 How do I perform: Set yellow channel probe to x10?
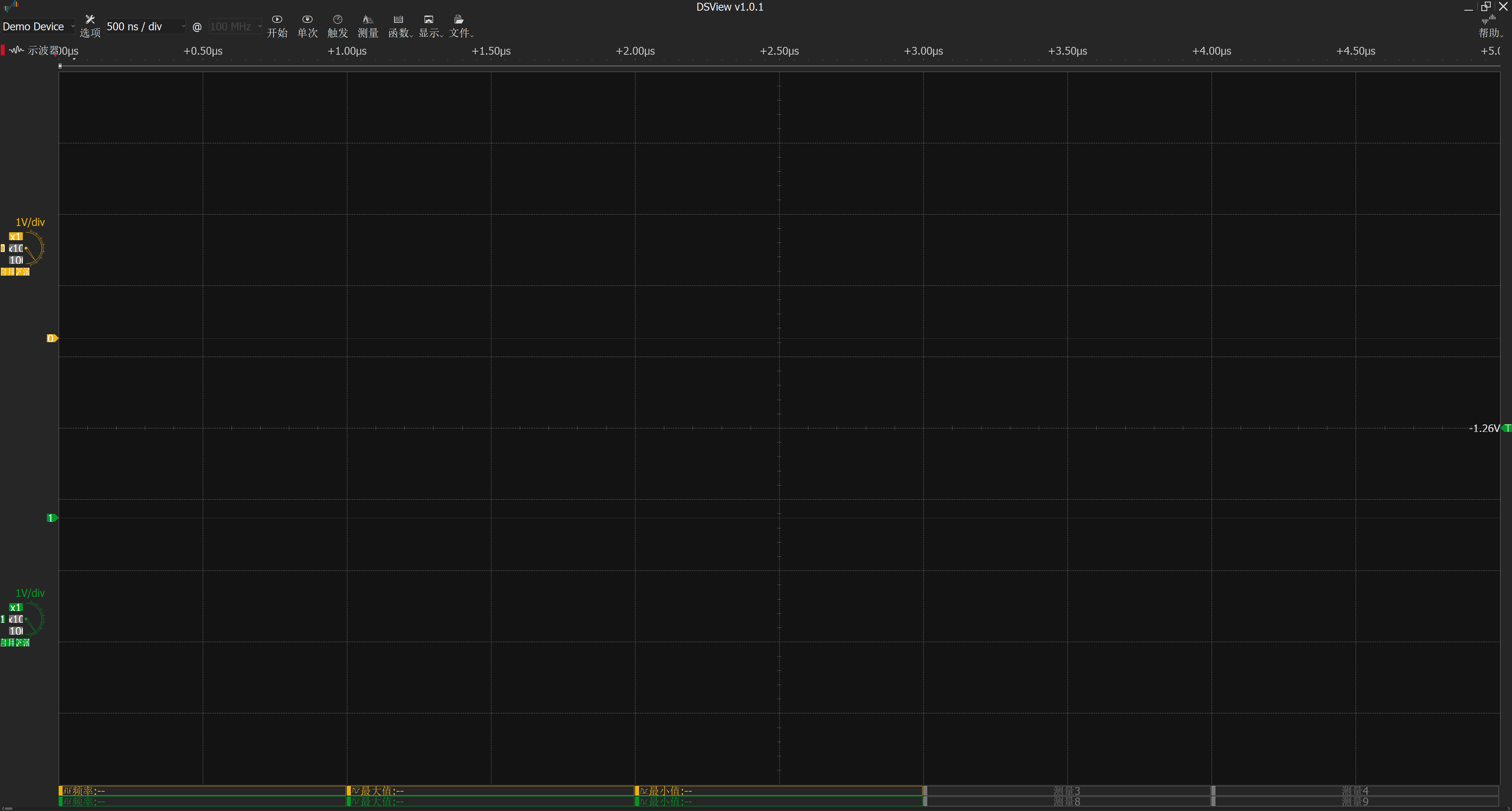(x=15, y=248)
